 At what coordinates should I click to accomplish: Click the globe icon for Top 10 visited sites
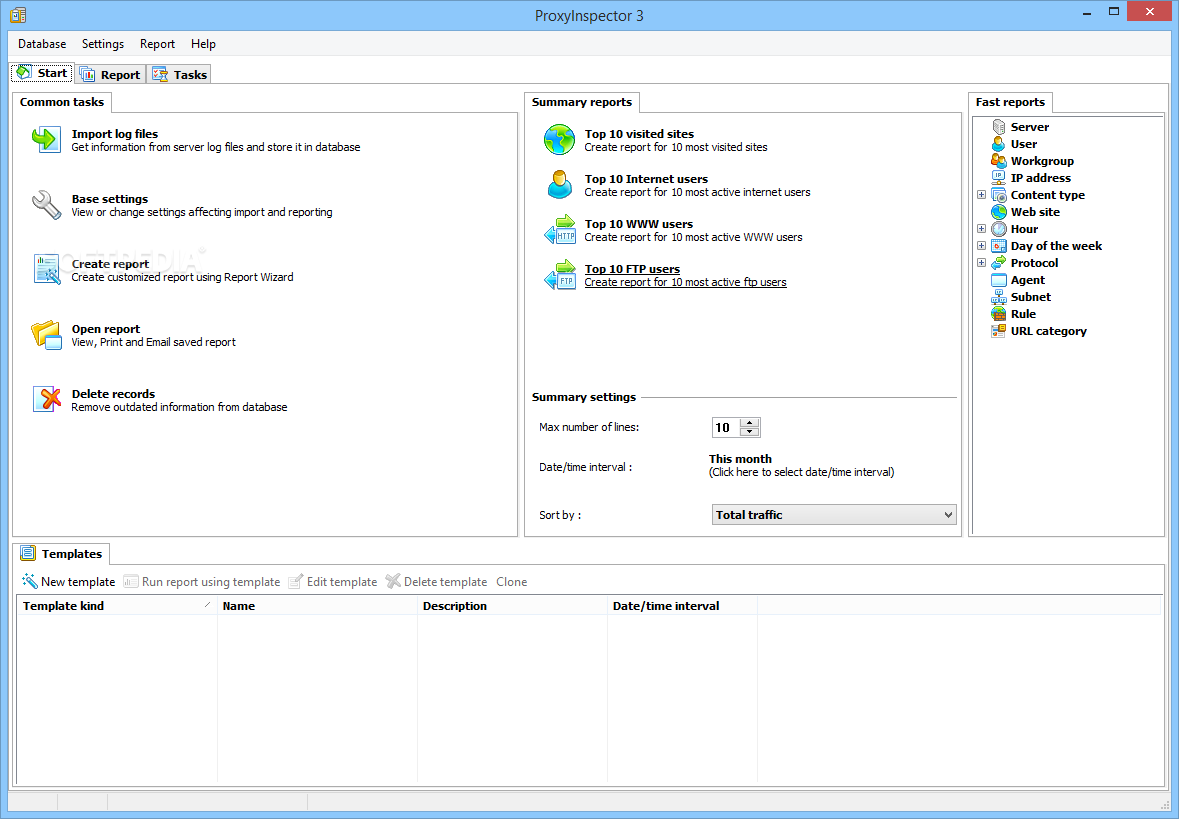point(559,140)
